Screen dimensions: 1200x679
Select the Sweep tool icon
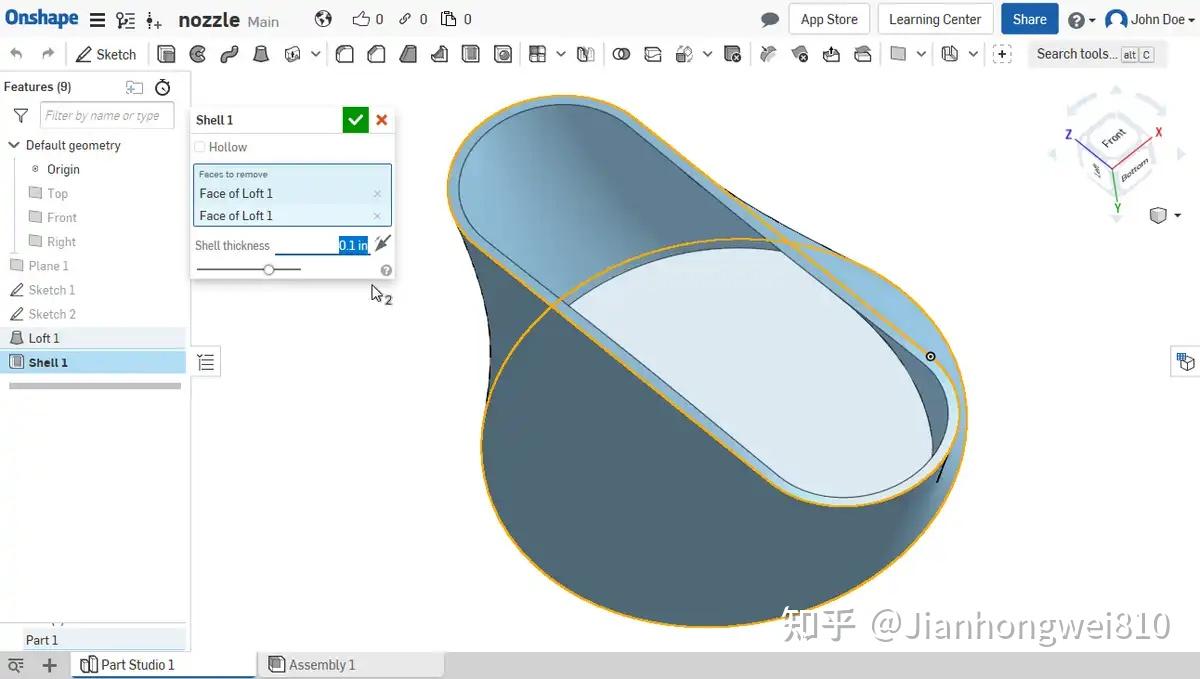pyautogui.click(x=229, y=54)
